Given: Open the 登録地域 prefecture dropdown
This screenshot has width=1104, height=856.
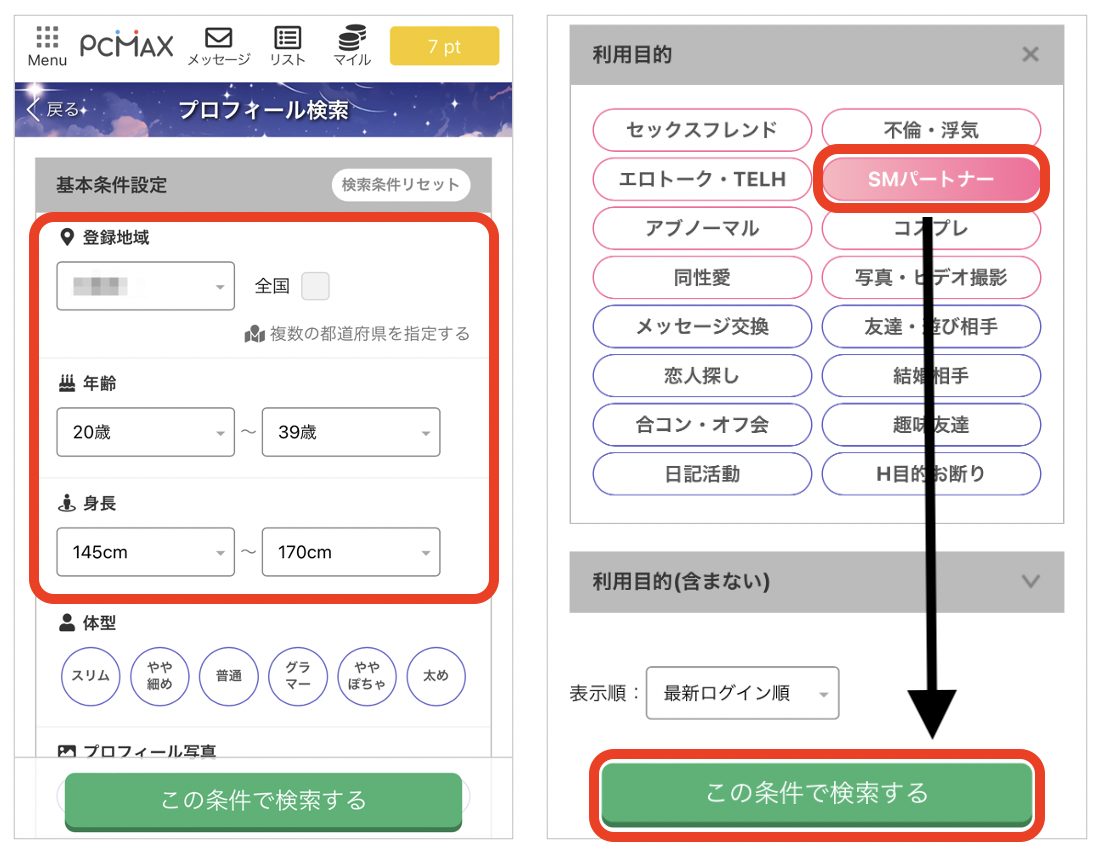Looking at the screenshot, I should 145,287.
